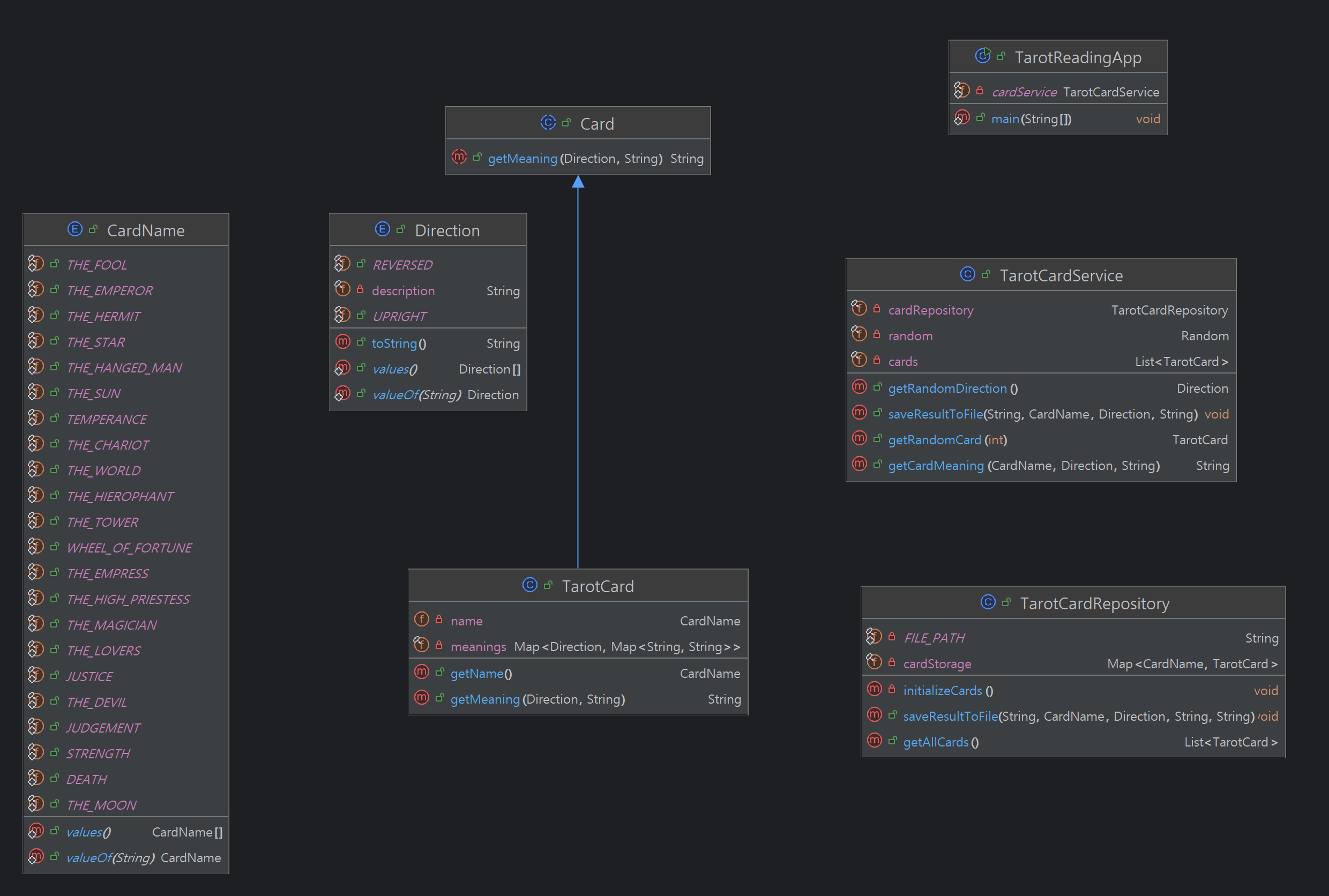Screen dimensions: 1329x896
Task: Select JUSTICE enum constant
Action: 89,677
